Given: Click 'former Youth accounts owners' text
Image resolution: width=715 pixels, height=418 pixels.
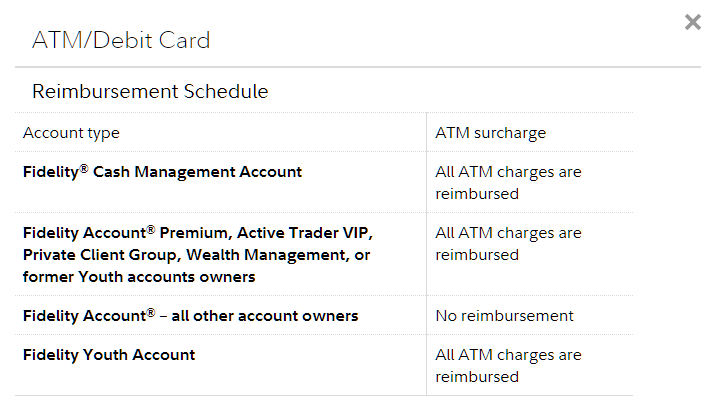Looking at the screenshot, I should (x=139, y=277).
